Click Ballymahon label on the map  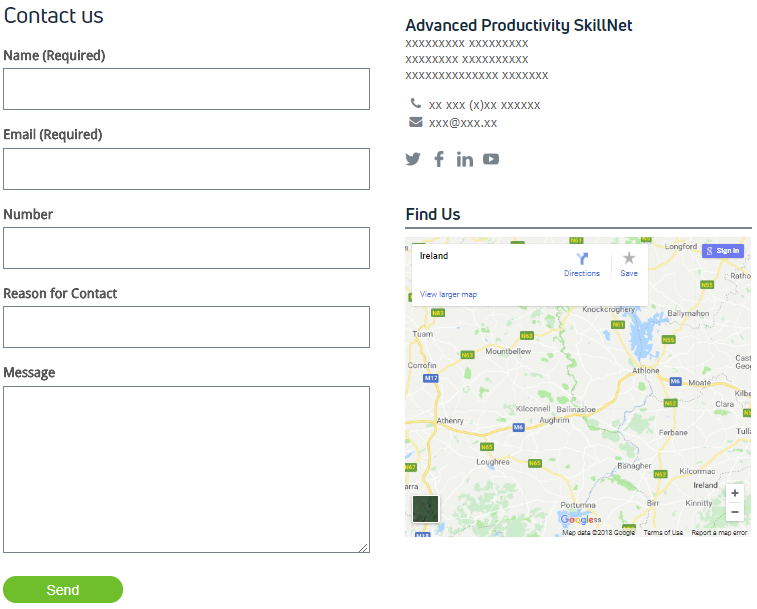[688, 313]
